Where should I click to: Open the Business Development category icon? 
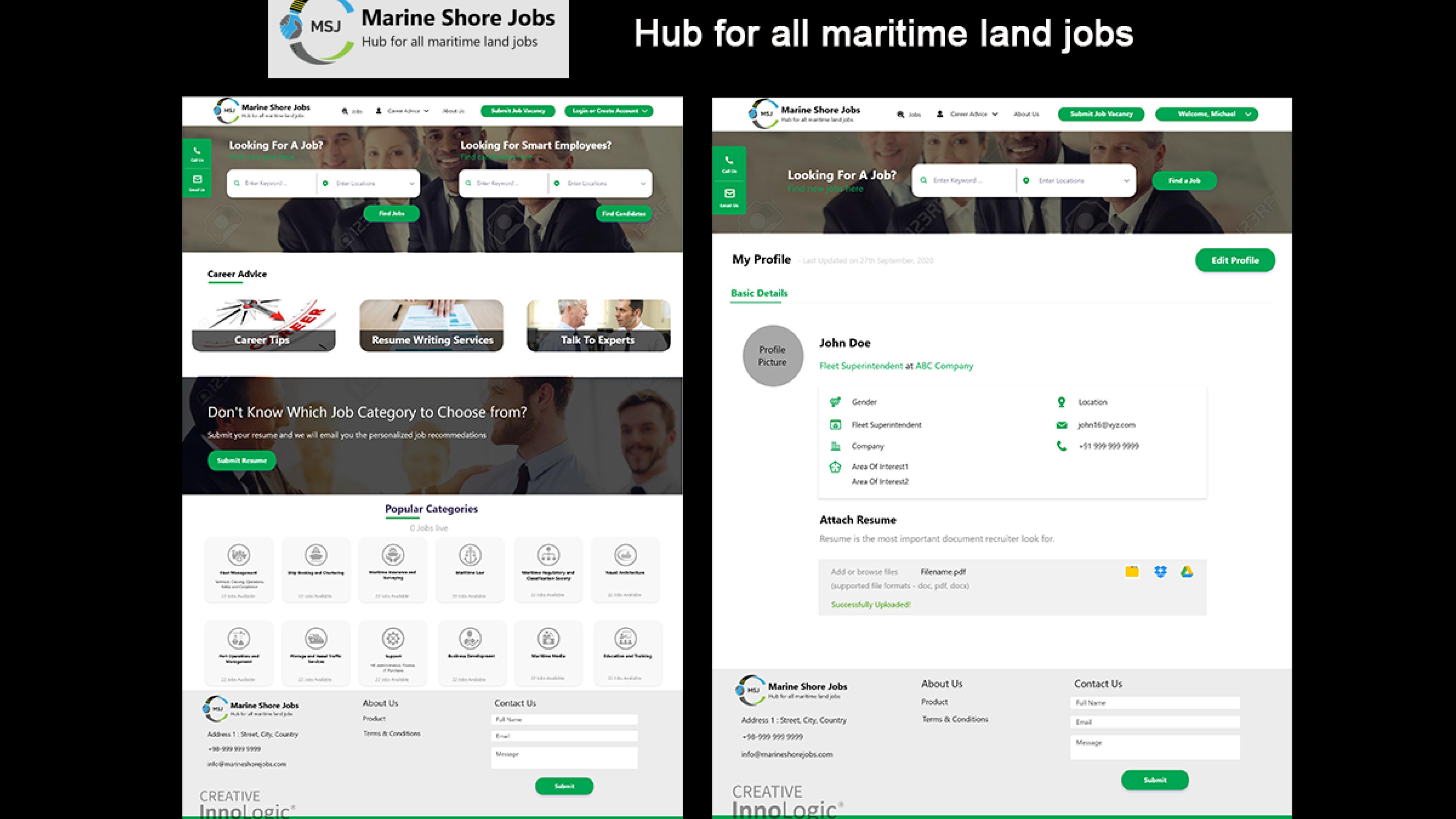coord(470,639)
